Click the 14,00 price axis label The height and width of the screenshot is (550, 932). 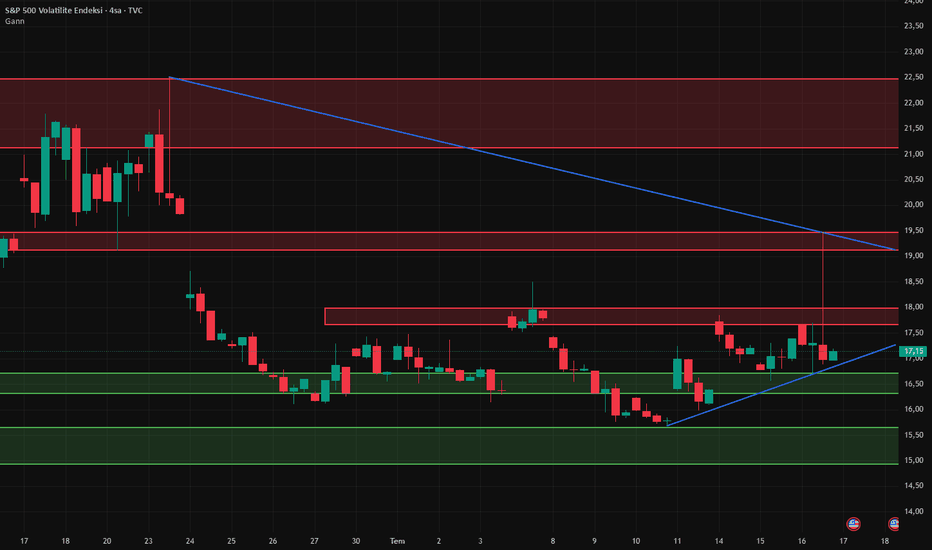tap(914, 511)
